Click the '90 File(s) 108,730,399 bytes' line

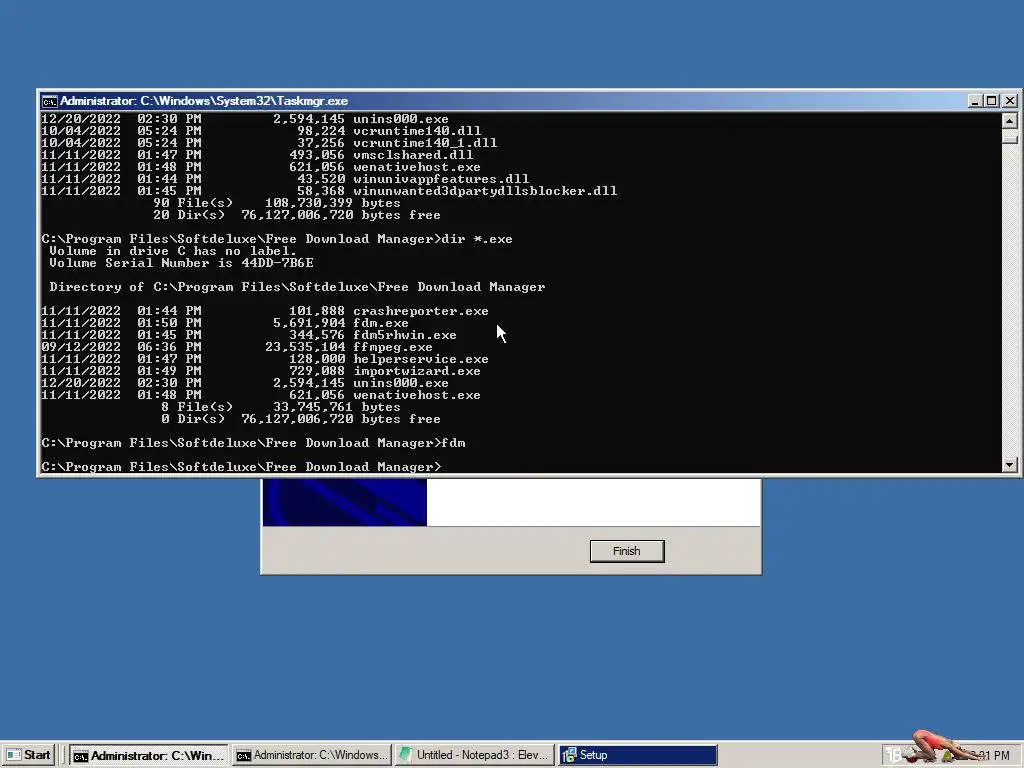(x=277, y=203)
